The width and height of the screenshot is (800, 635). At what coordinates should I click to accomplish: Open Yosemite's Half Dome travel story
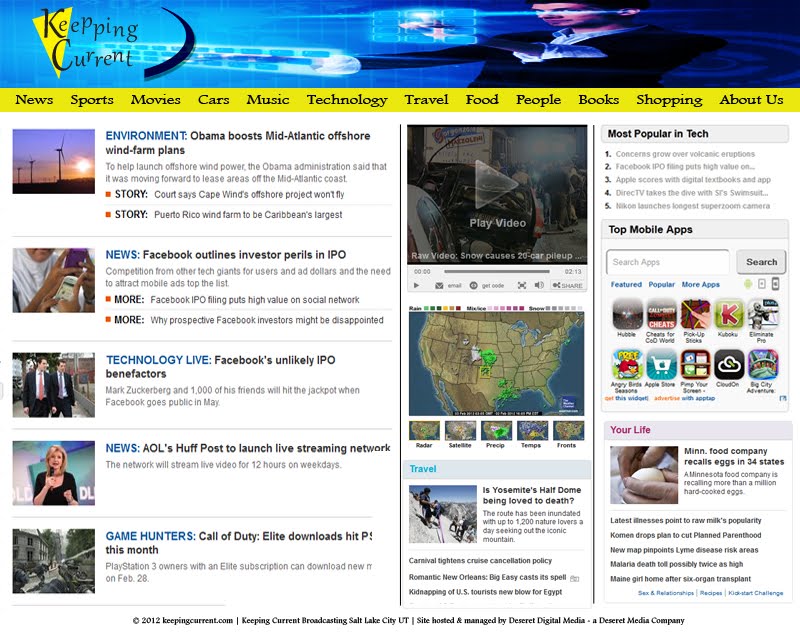[x=532, y=495]
